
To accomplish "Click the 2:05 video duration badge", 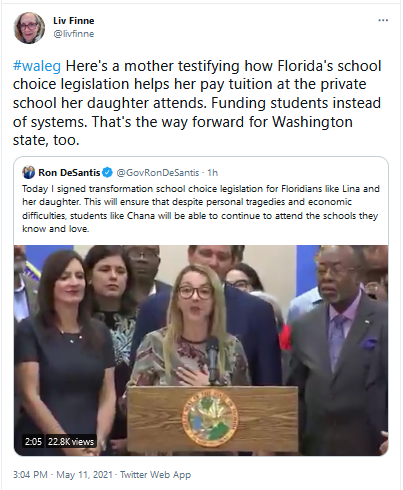I will [x=33, y=442].
